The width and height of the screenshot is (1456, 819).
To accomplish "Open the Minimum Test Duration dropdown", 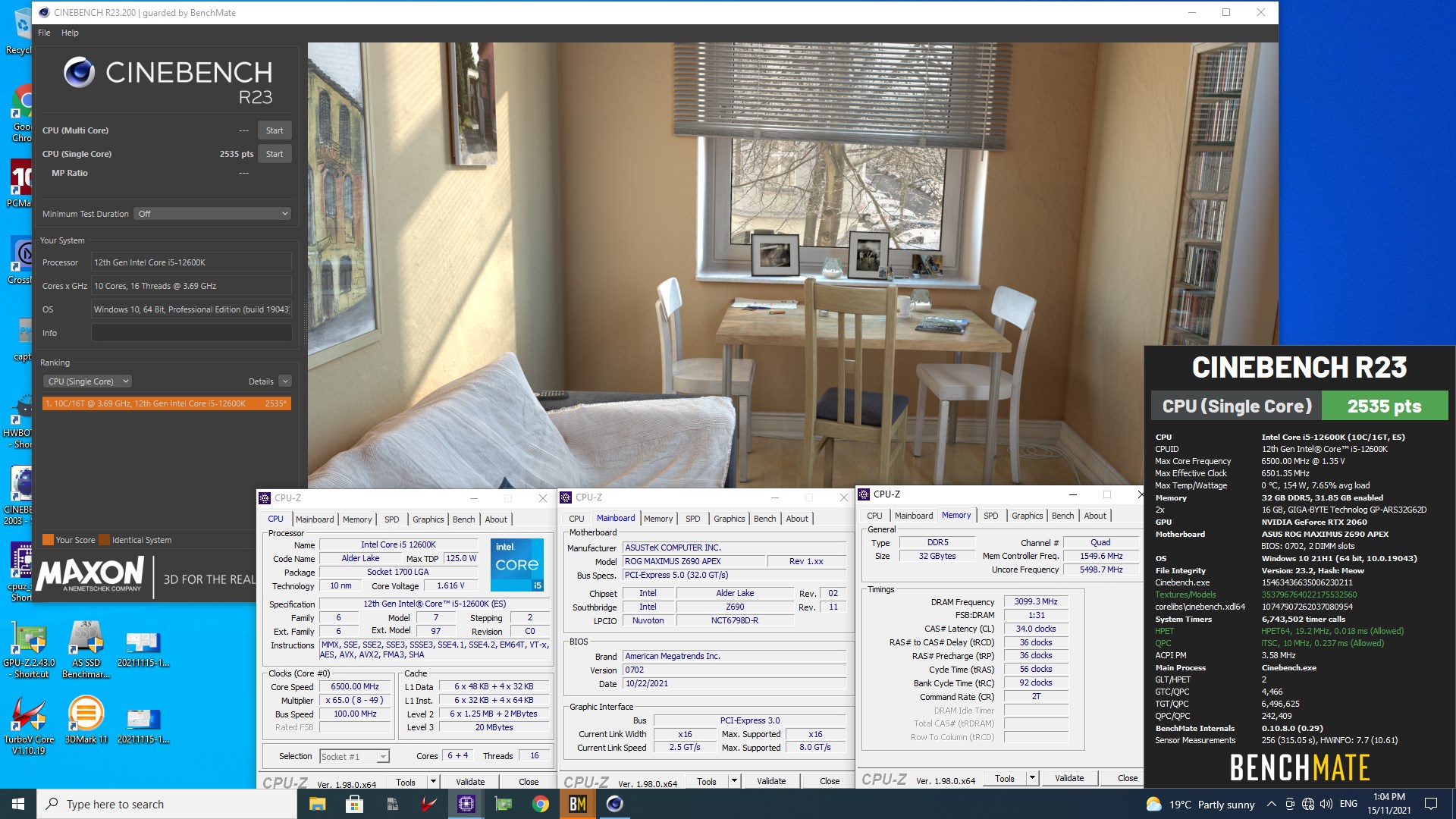I will click(213, 214).
